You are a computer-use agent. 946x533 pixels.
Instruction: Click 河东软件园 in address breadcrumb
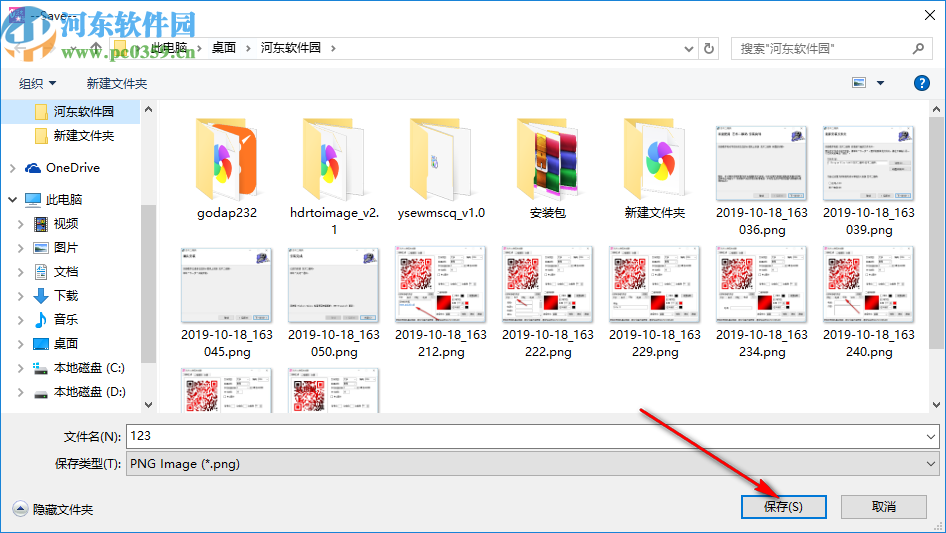291,48
